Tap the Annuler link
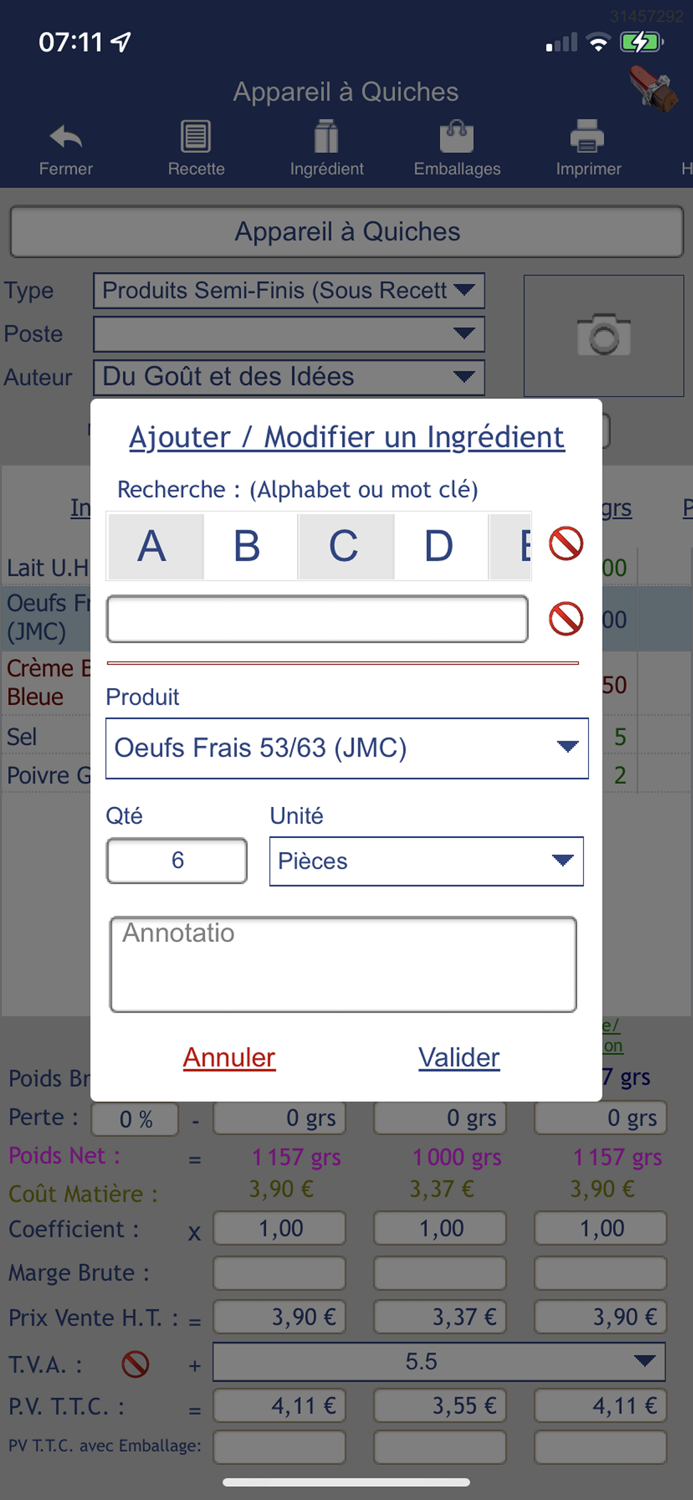The height and width of the screenshot is (1500, 693). click(x=229, y=1057)
